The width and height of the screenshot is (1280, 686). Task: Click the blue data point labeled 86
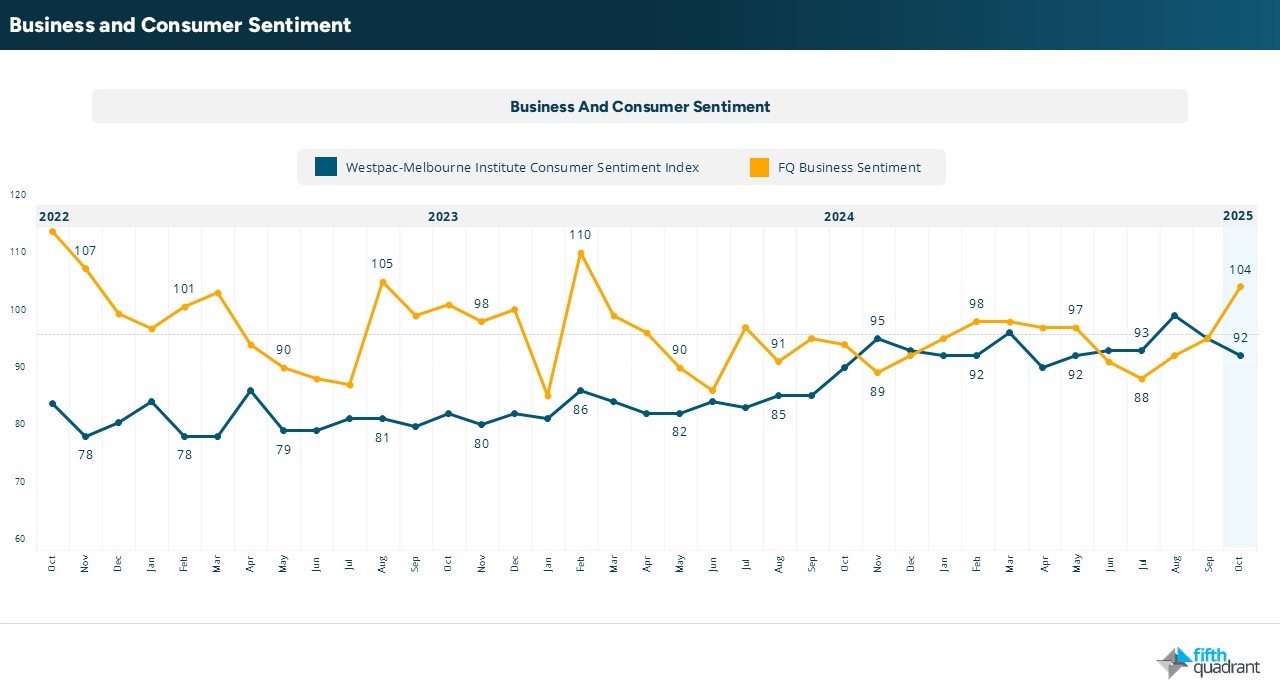pyautogui.click(x=580, y=391)
